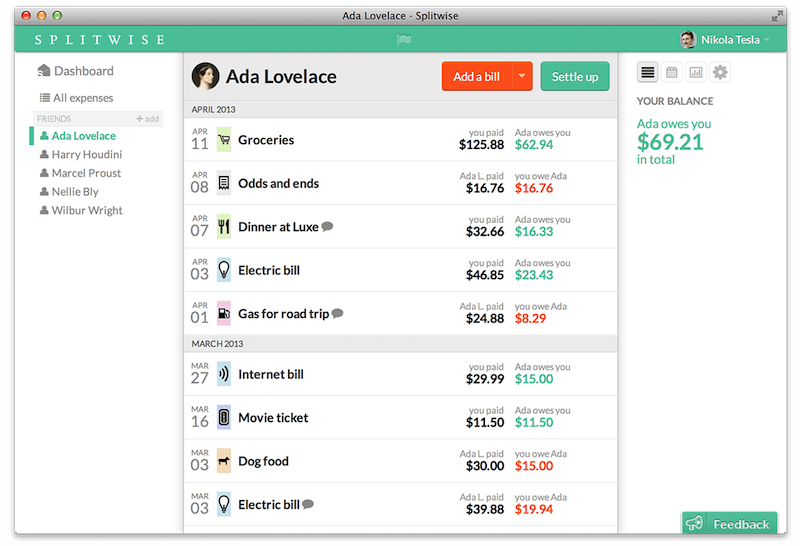The width and height of the screenshot is (800, 546).
Task: Open the Internet bill expense
Action: pos(401,374)
